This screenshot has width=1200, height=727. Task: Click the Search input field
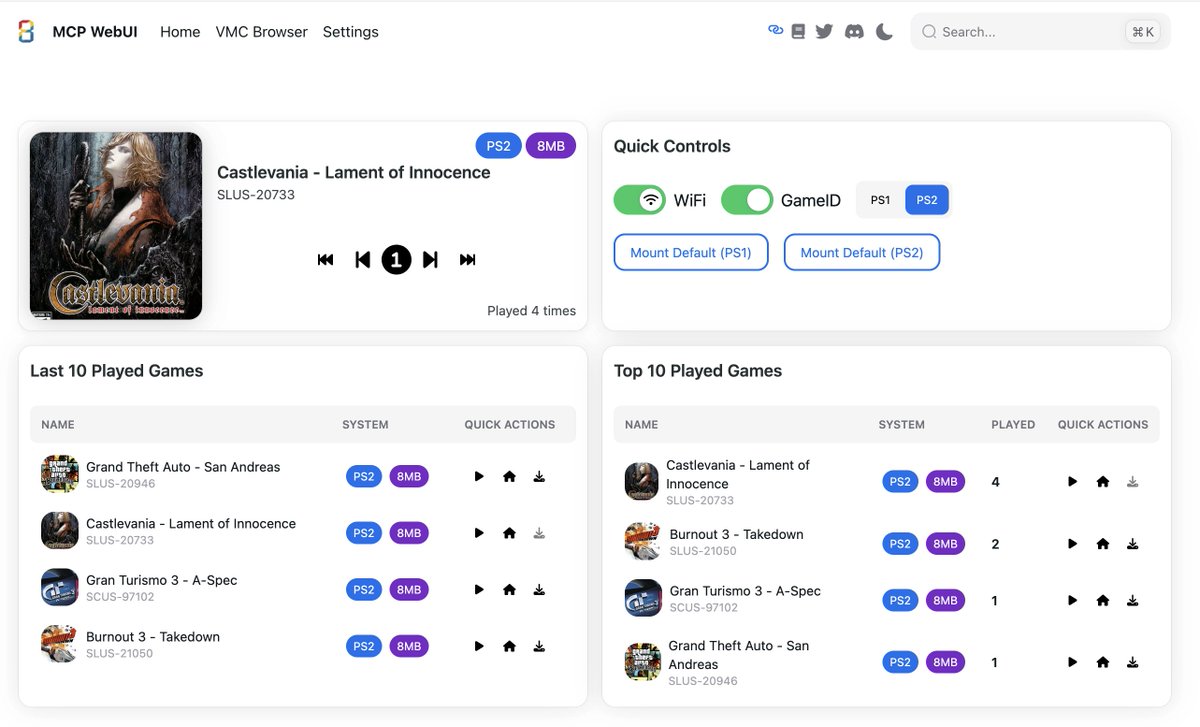coord(1040,32)
